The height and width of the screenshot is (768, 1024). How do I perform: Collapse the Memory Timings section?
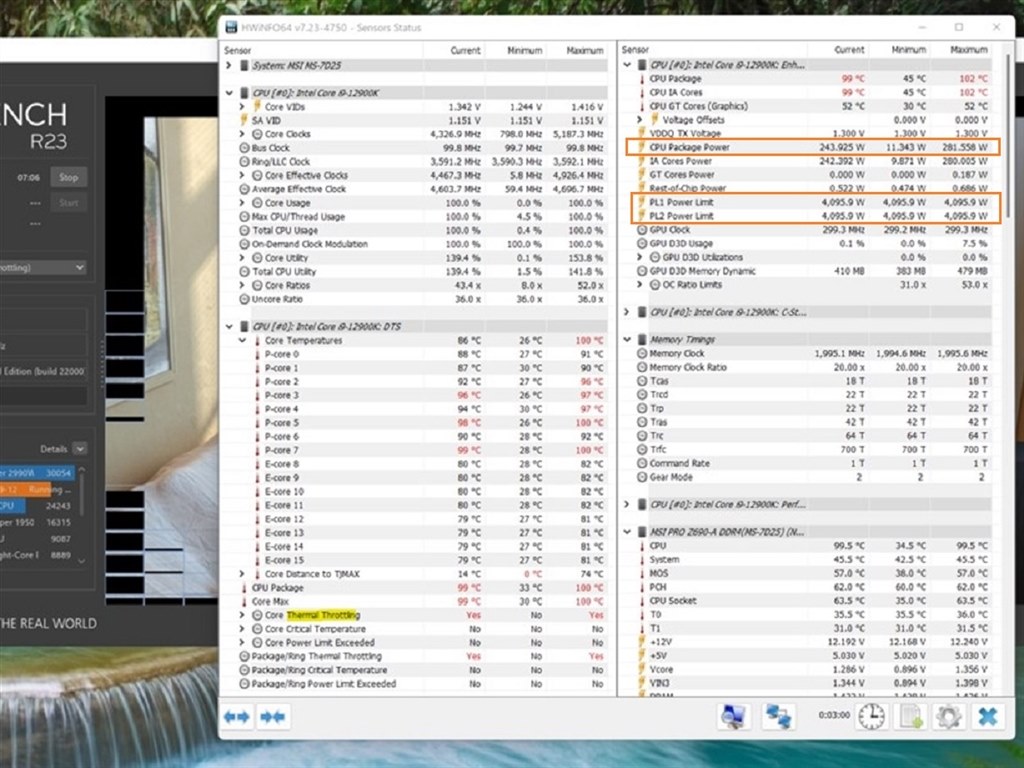coord(628,339)
